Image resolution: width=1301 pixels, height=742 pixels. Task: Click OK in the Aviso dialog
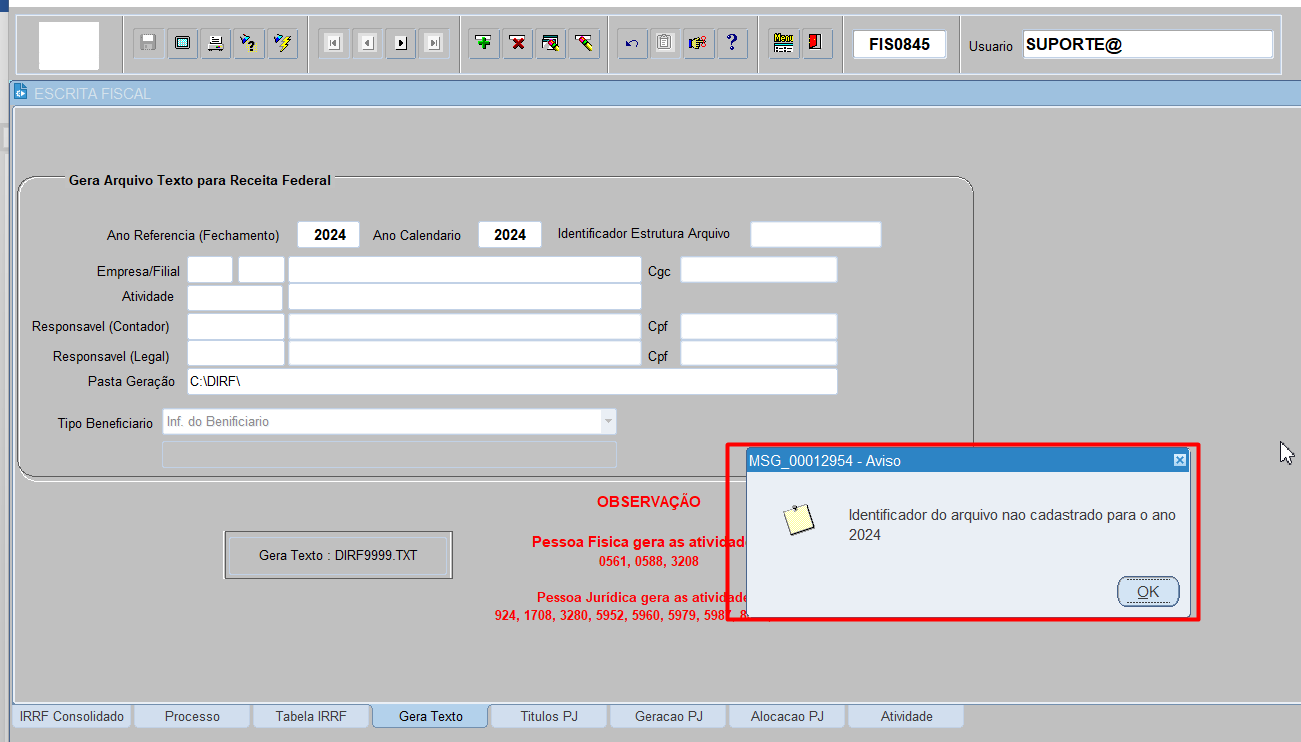[1148, 592]
